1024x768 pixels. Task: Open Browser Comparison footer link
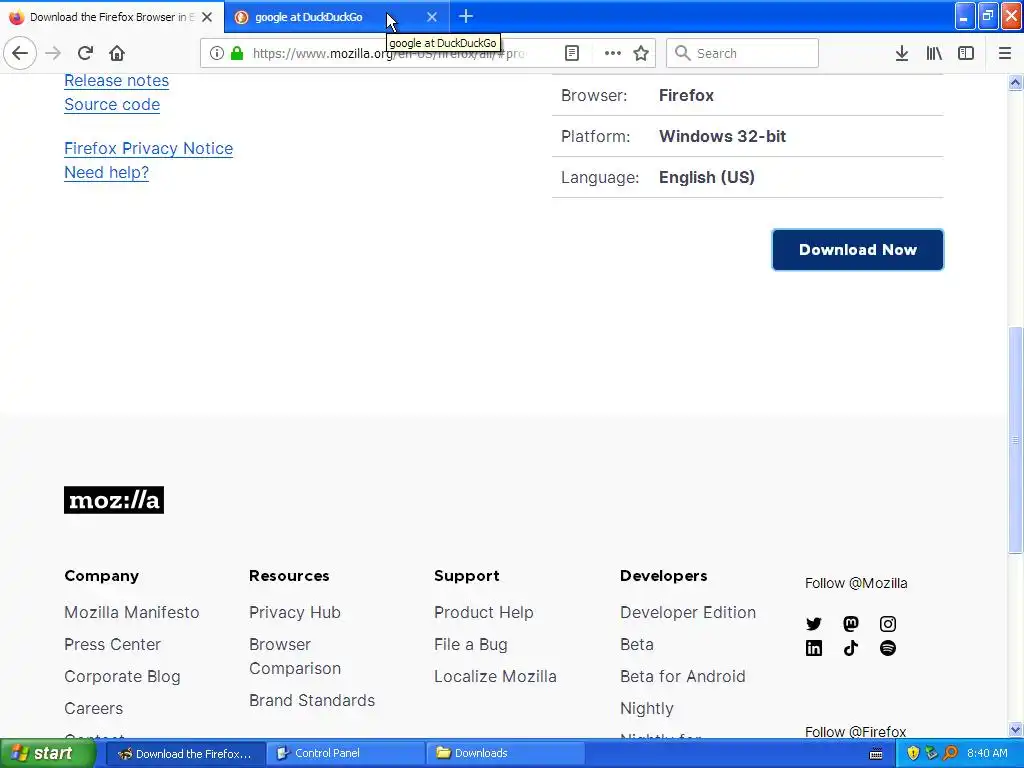(x=295, y=656)
